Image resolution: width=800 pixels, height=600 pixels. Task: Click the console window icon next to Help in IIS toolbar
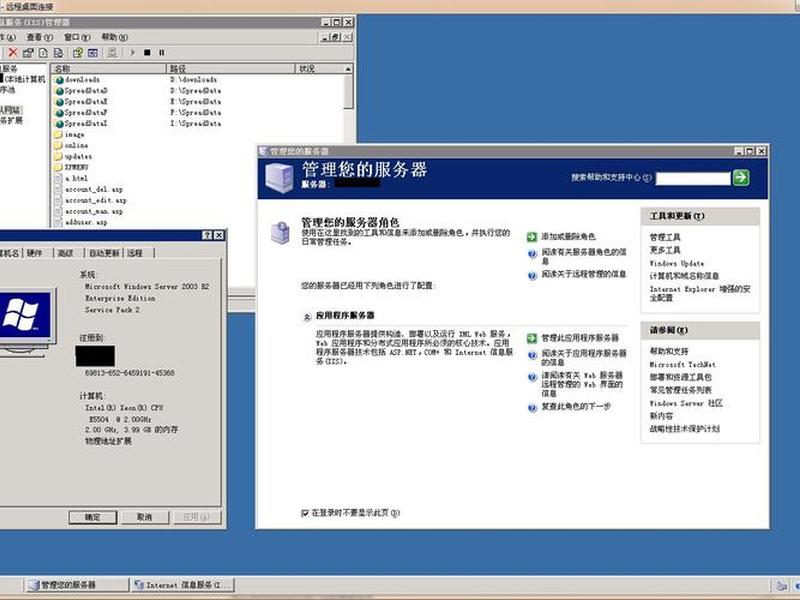[93, 53]
